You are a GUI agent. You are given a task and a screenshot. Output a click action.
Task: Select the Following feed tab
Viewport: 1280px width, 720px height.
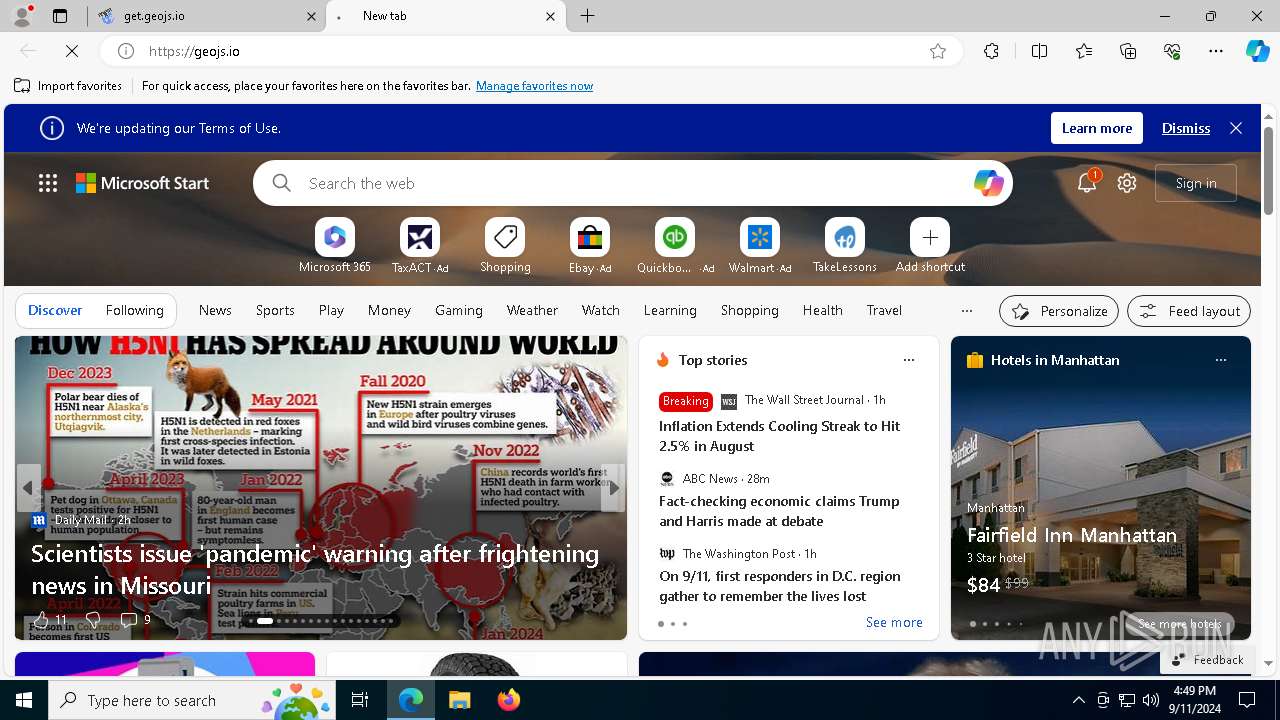click(135, 310)
